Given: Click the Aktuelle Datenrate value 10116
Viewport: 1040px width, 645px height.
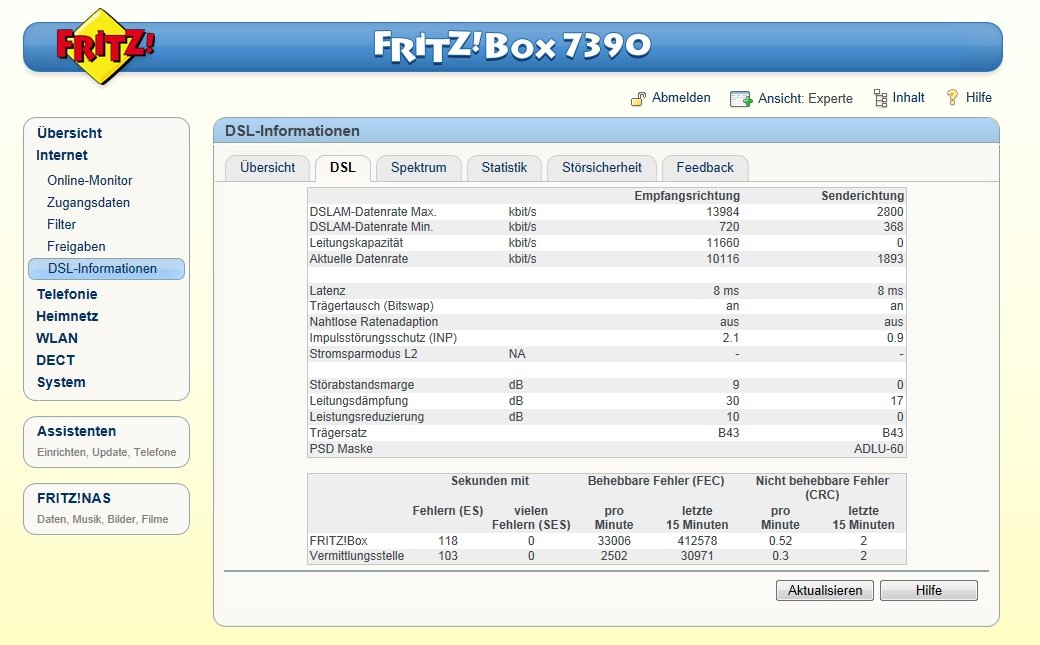Looking at the screenshot, I should tap(722, 259).
